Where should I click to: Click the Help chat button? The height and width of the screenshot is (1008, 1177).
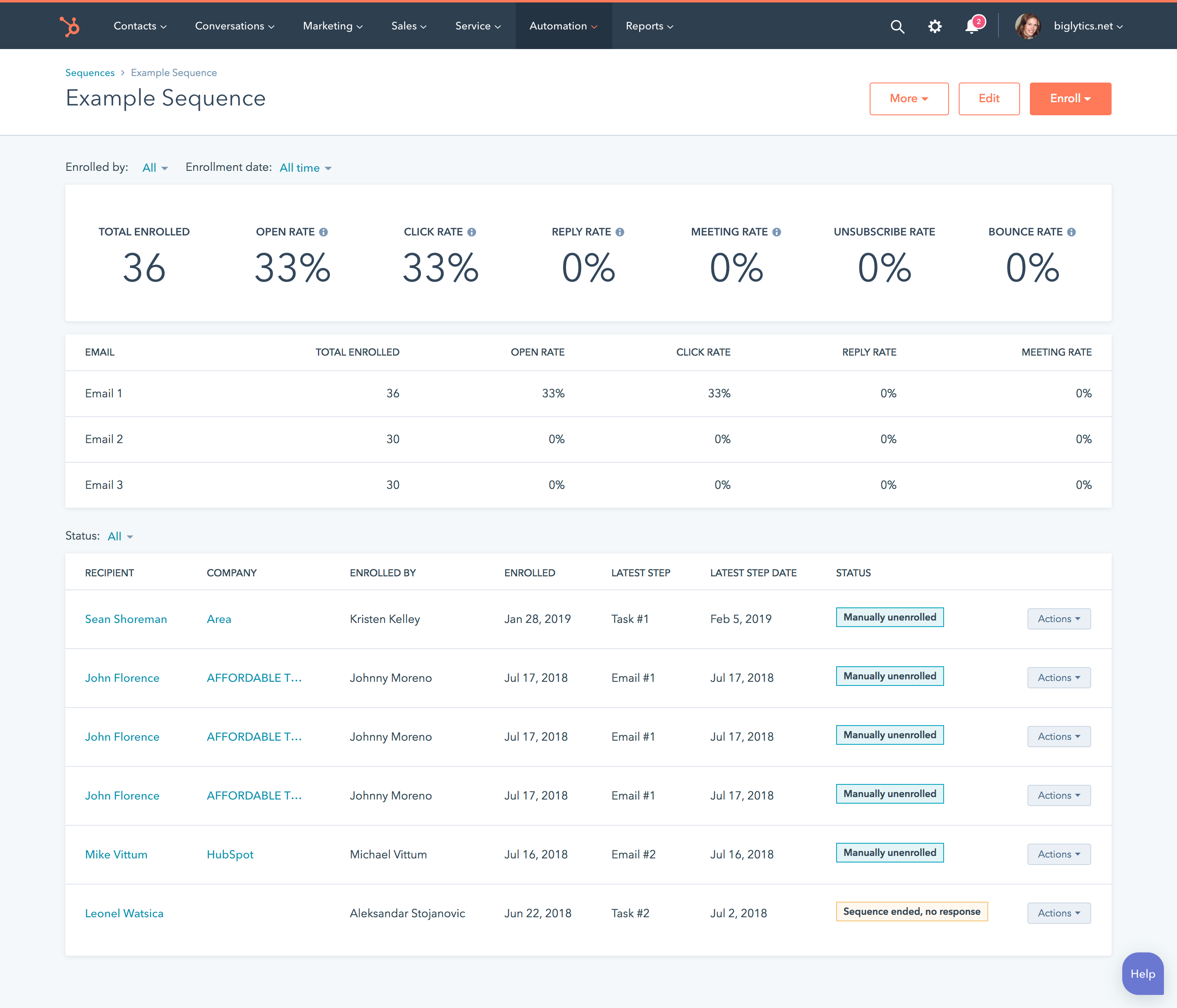click(x=1142, y=974)
